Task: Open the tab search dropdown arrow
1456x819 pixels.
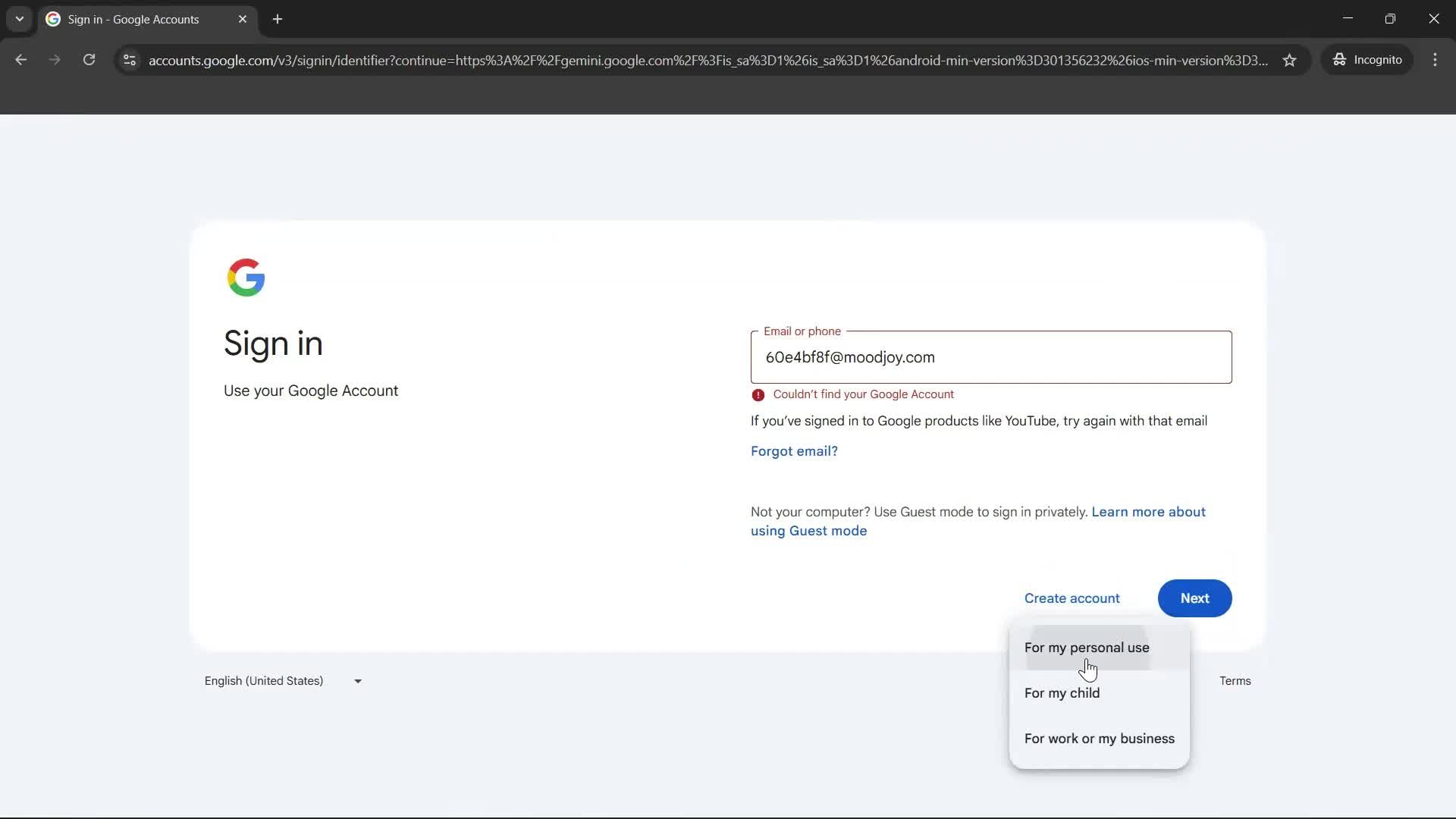Action: (19, 19)
